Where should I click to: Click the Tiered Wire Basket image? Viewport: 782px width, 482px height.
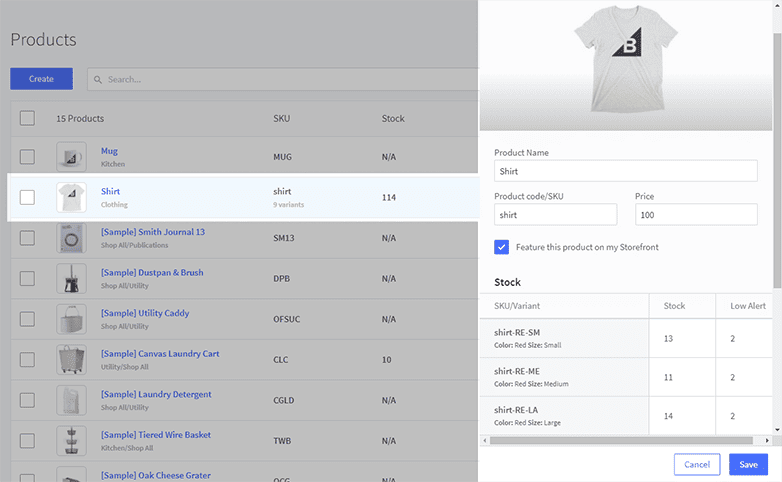click(x=71, y=441)
